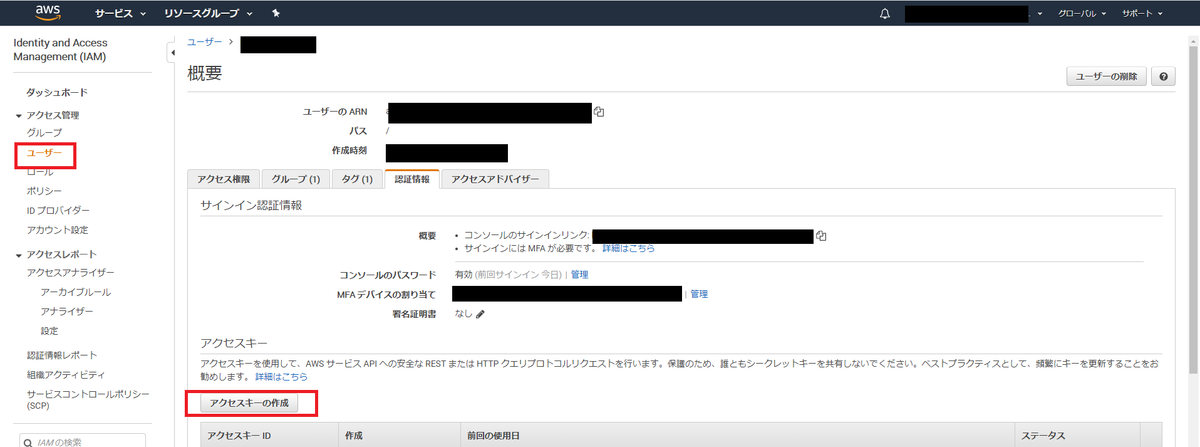The image size is (1200, 447).
Task: Click the ユーザーの削除 button
Action: tap(1107, 77)
